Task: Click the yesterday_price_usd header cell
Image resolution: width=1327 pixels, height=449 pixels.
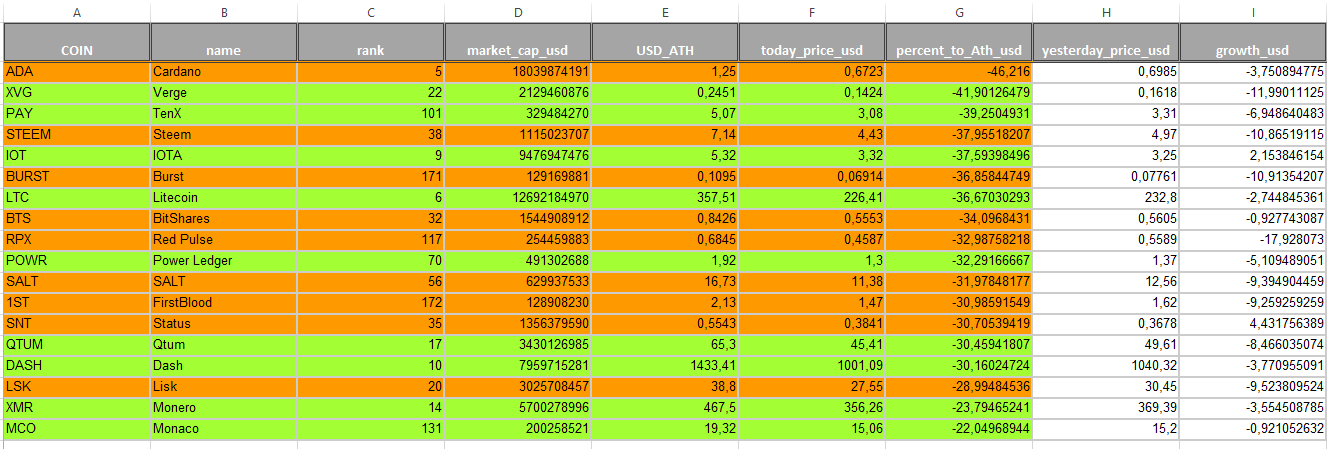Action: click(x=1106, y=42)
